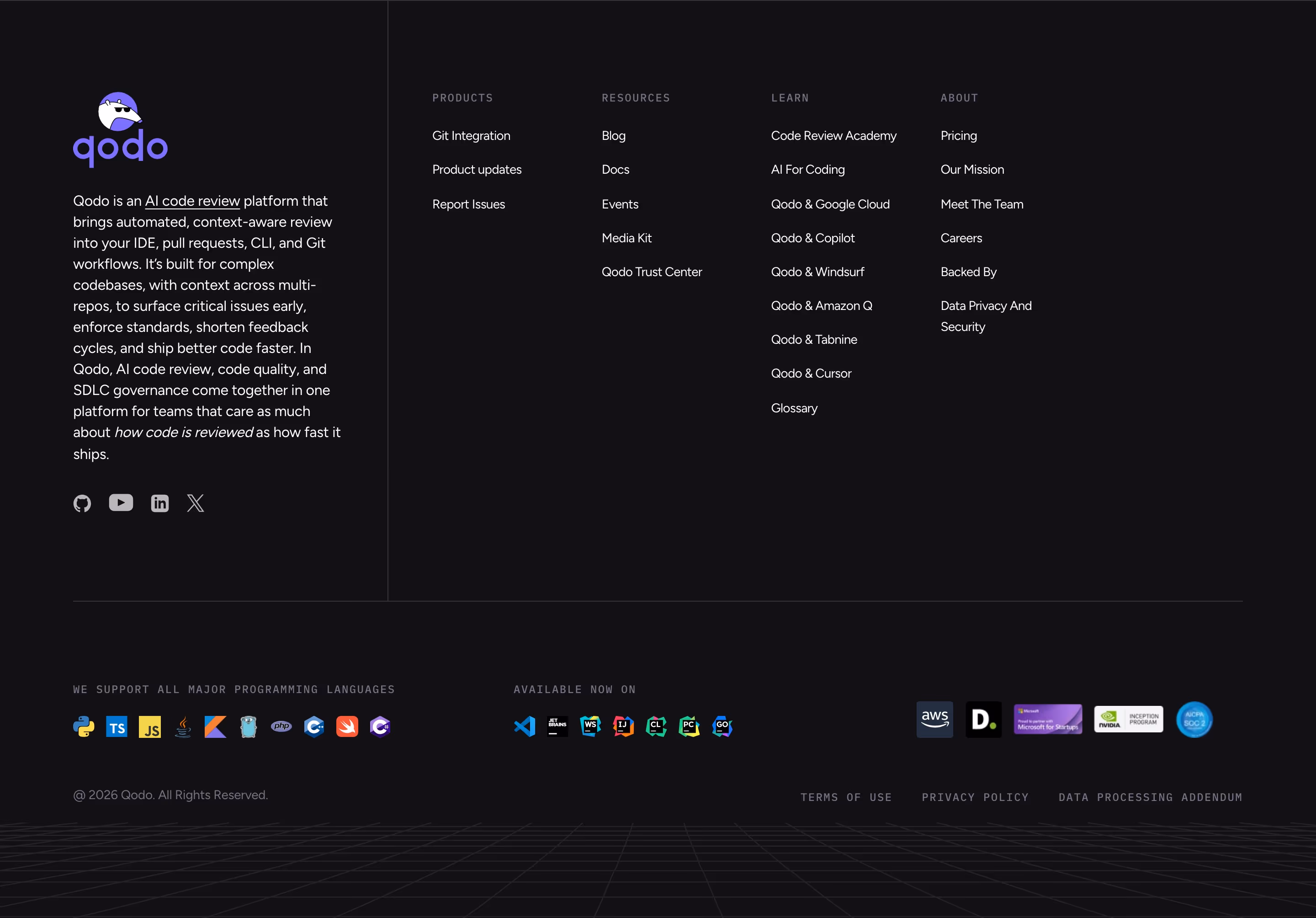Click the Java coffee cup icon
1316x918 pixels.
tap(183, 726)
